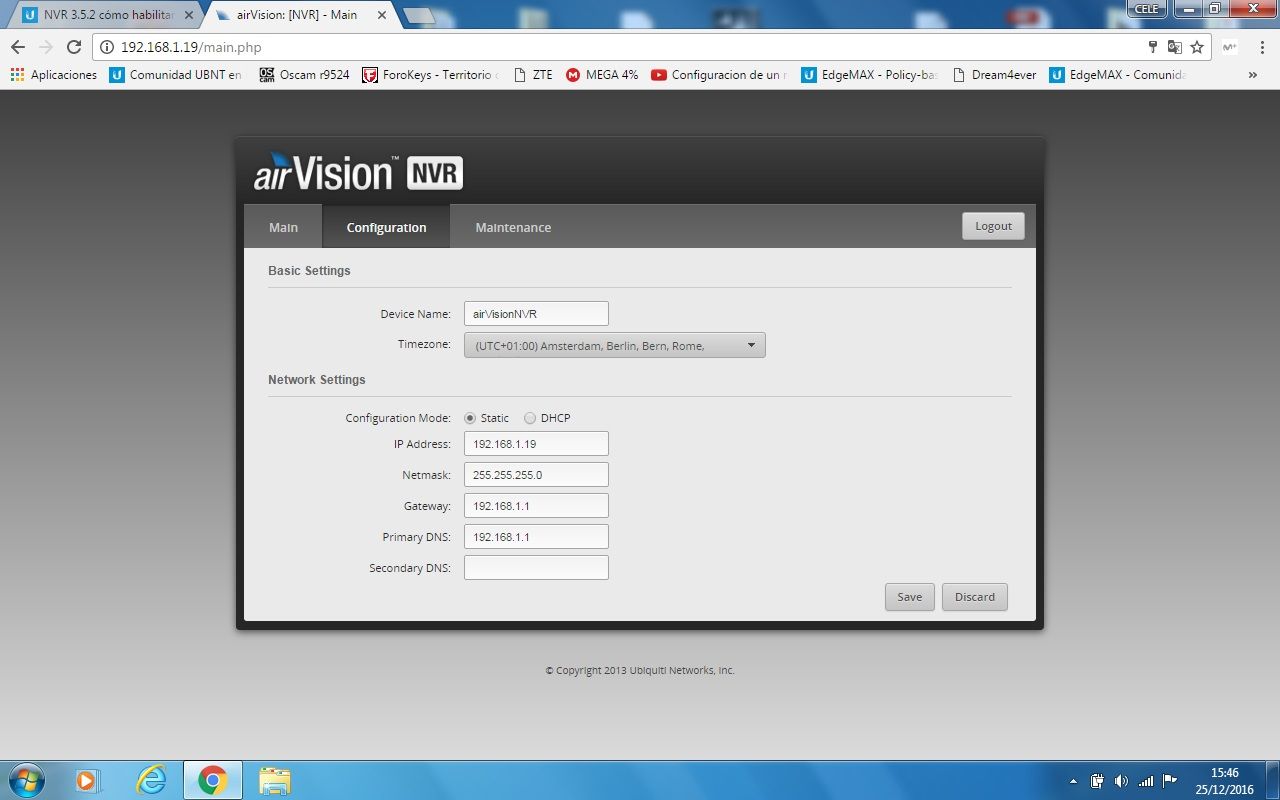
Task: Show more bookmarks with the chevron
Action: coord(1252,75)
